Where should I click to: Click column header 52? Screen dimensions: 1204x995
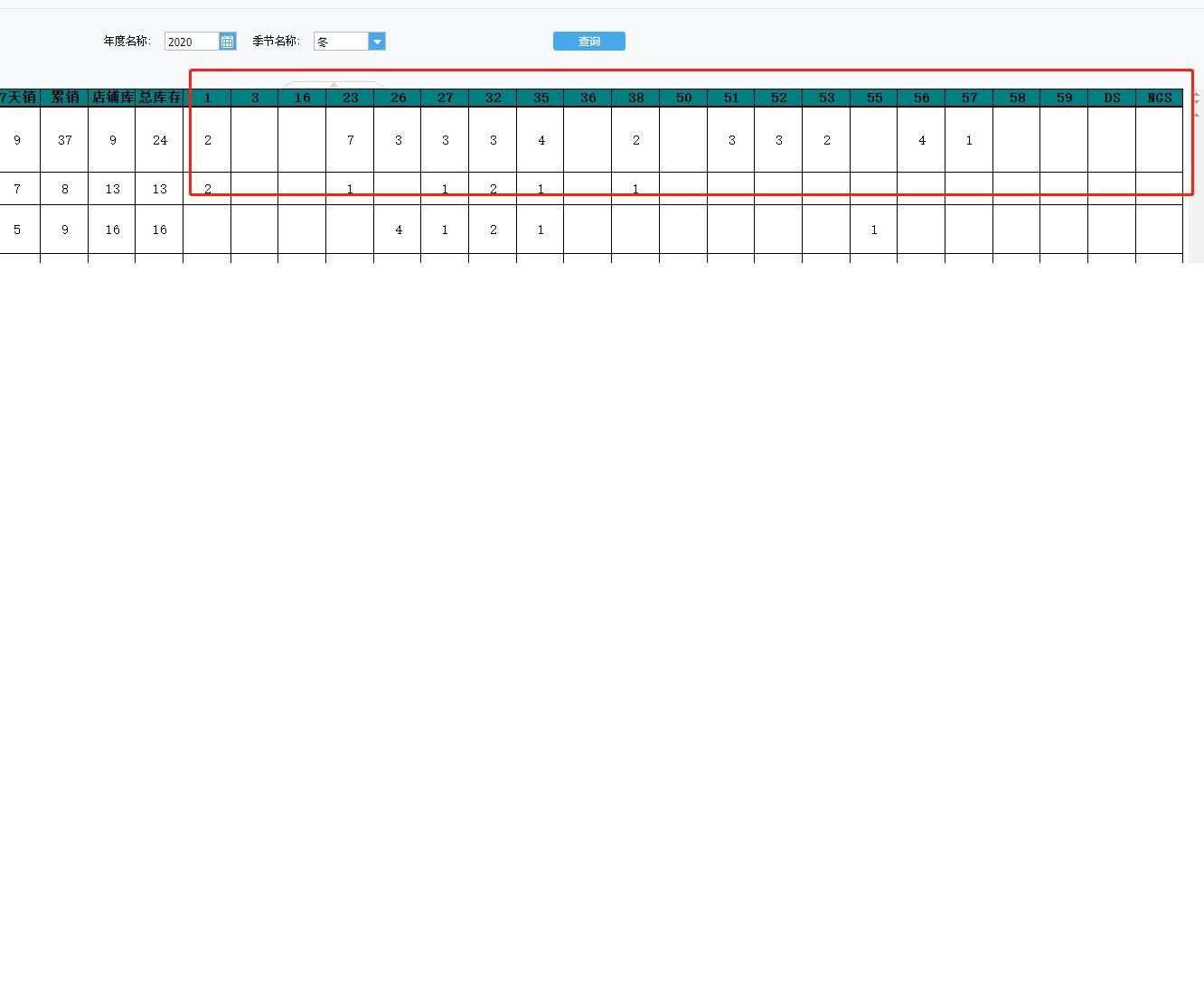[x=778, y=98]
